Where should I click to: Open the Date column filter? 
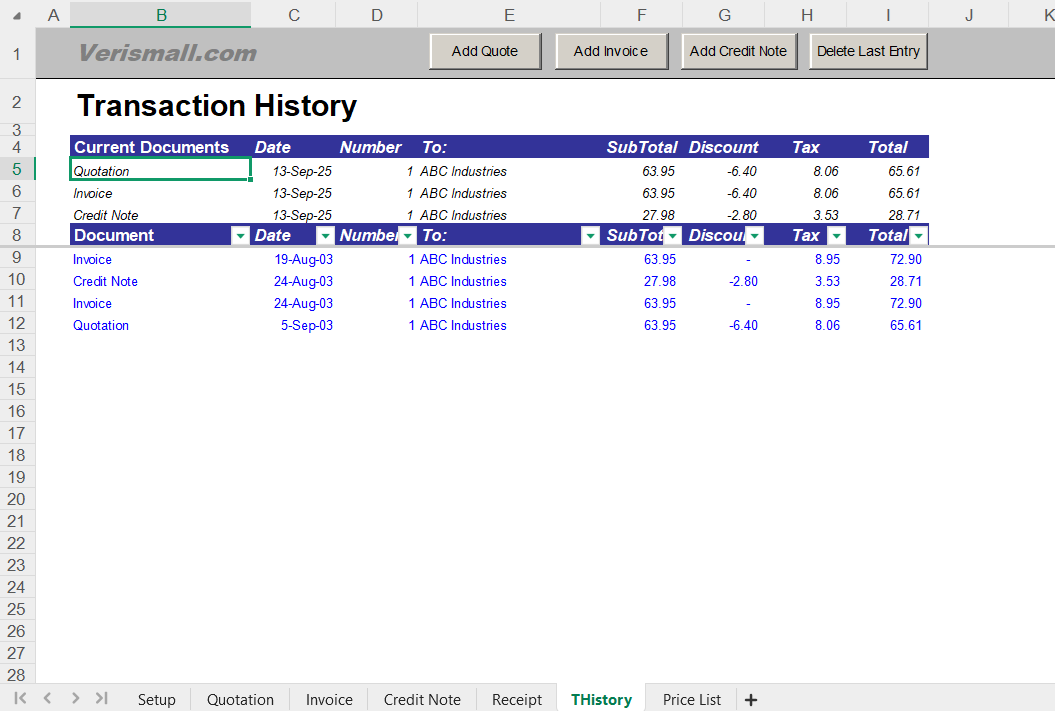324,235
